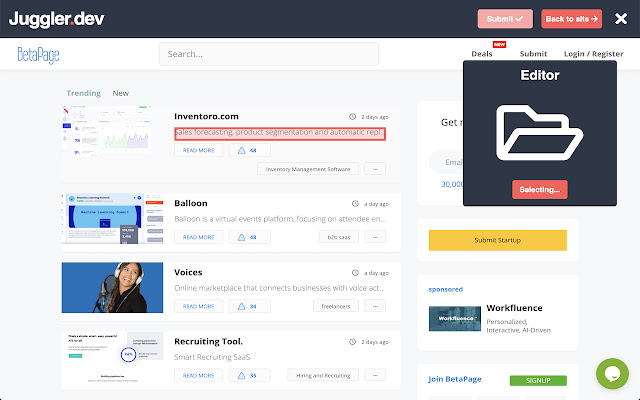Upvote Voices with triangle icon

[241, 306]
